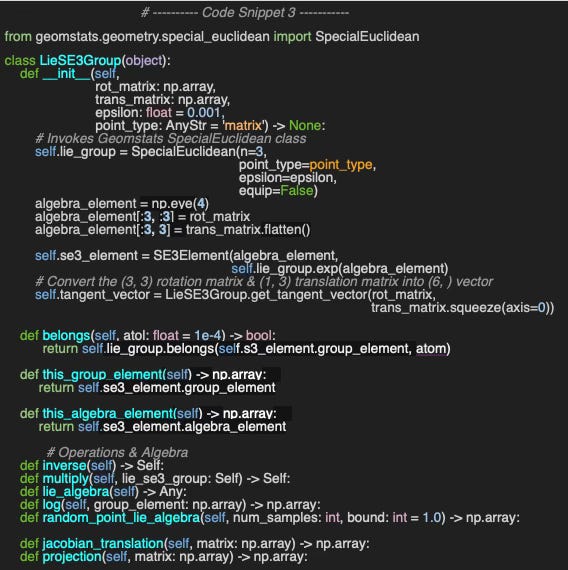This screenshot has height=570, width=568.
Task: Click the projection method definition
Action: click(164, 557)
